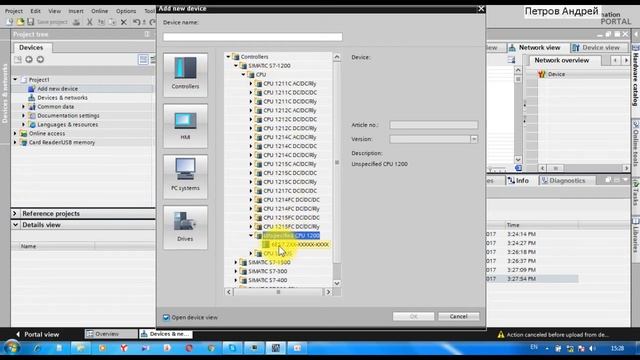Click the volume icon in system tray
The height and width of the screenshot is (360, 640).
[592, 348]
